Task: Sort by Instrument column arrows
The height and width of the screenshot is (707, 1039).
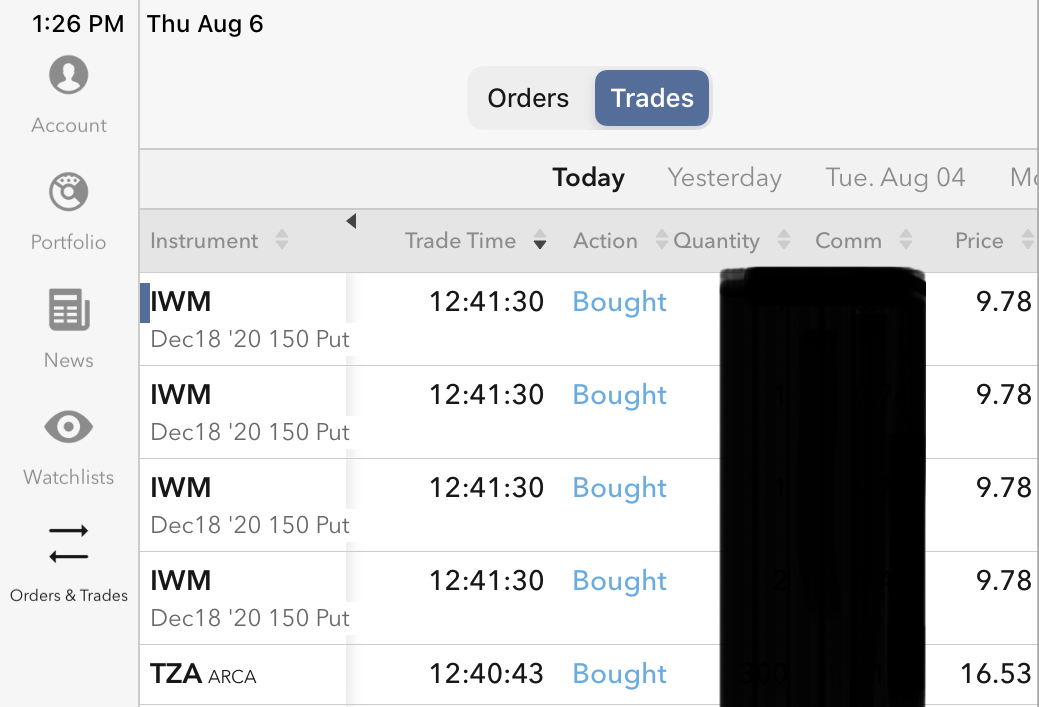Action: 282,240
